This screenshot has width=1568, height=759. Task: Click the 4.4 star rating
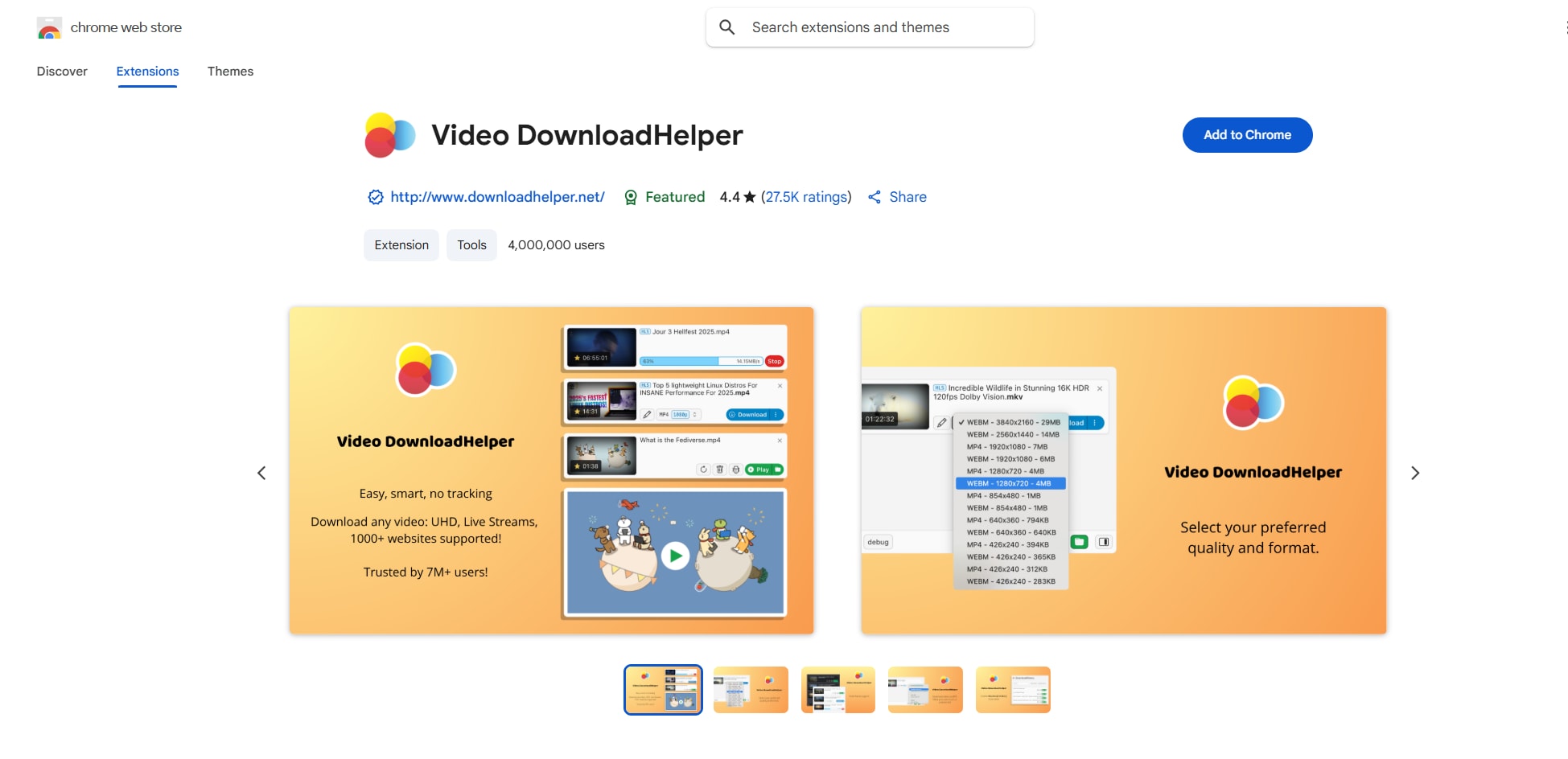(x=734, y=197)
